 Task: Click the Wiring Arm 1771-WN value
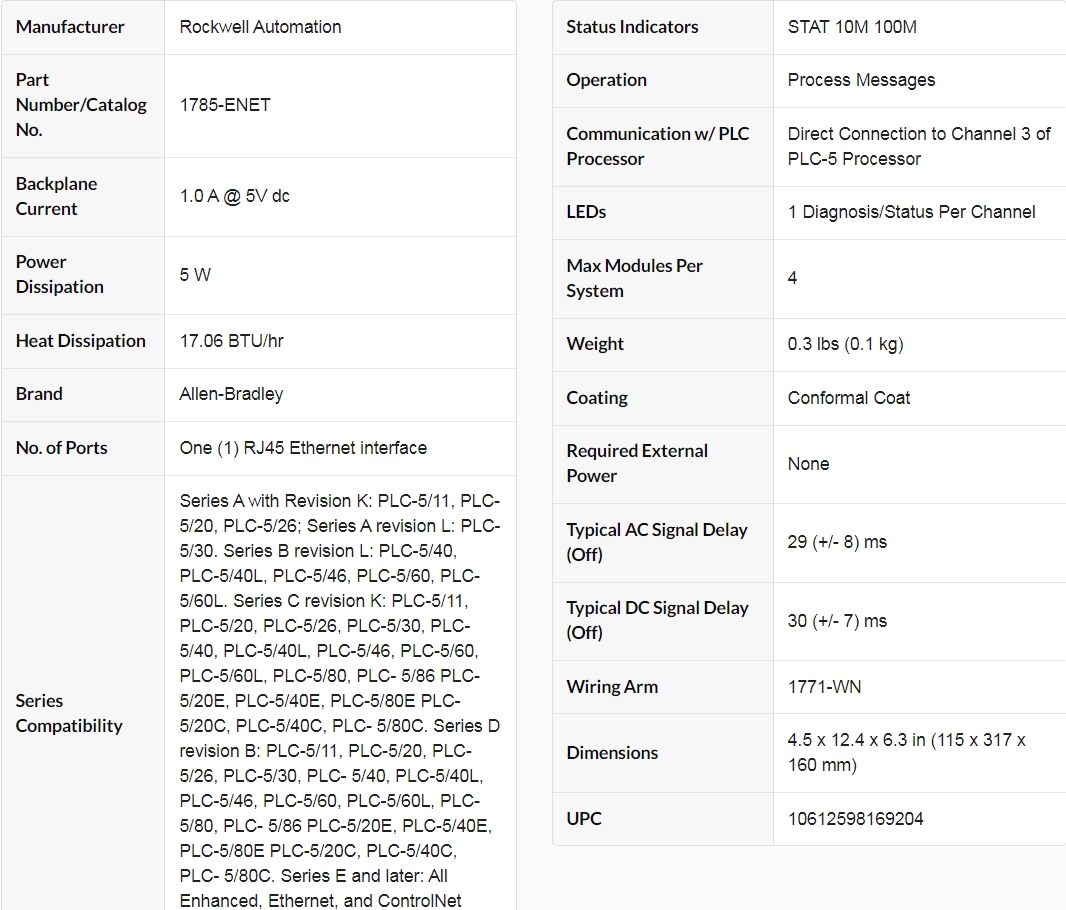(824, 687)
